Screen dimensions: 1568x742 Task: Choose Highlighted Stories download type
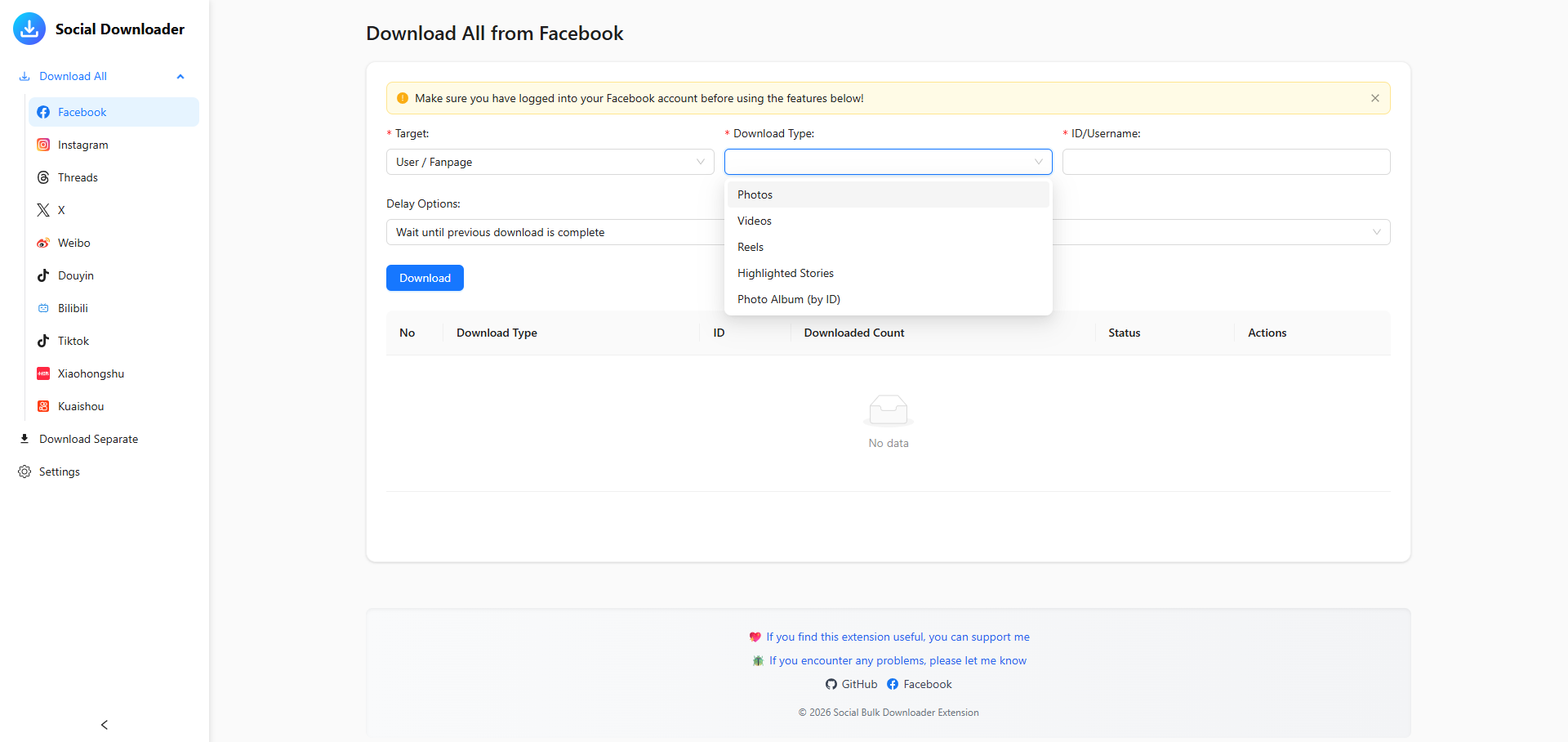click(x=889, y=273)
